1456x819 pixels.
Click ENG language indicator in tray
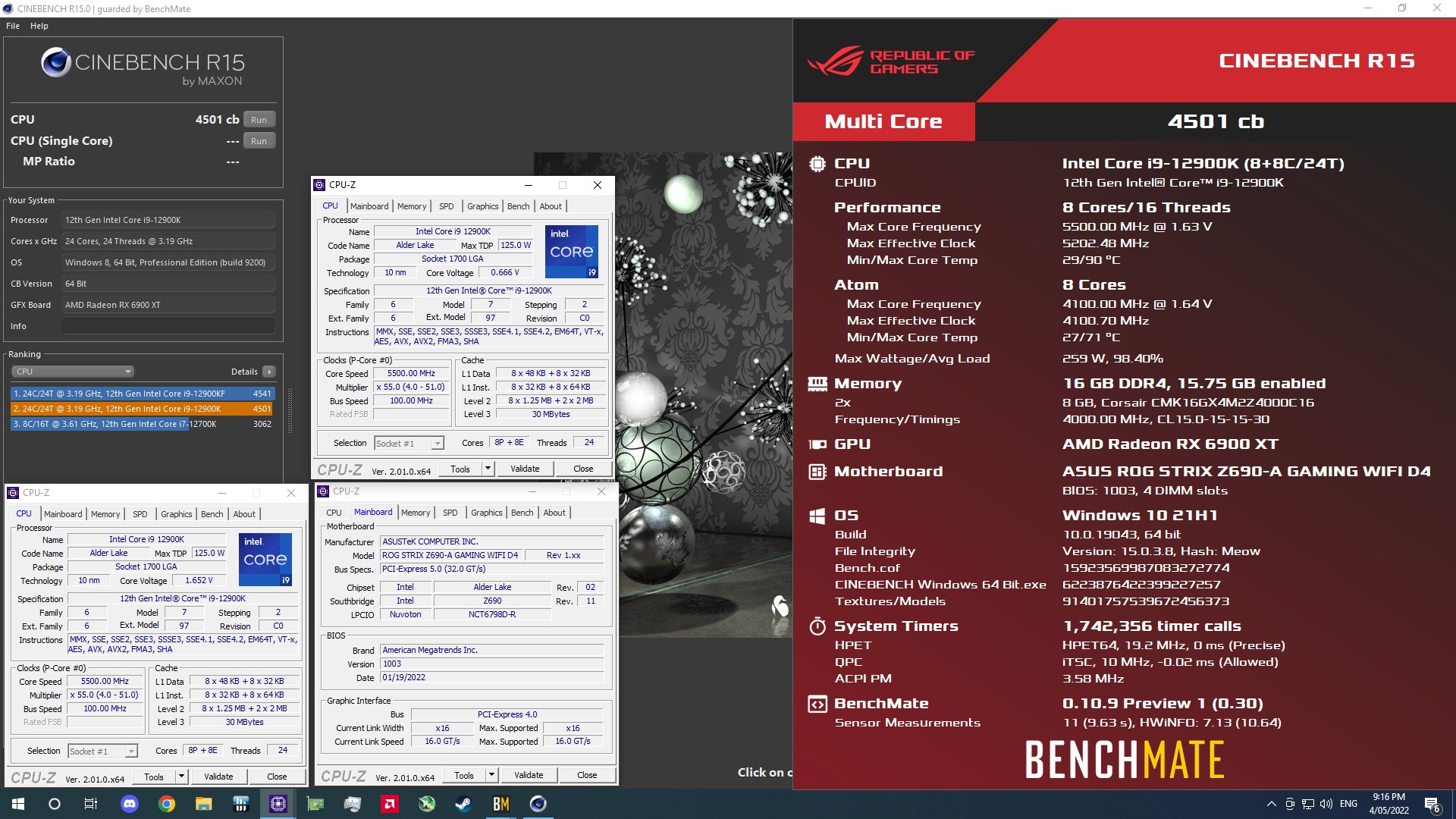(1348, 804)
